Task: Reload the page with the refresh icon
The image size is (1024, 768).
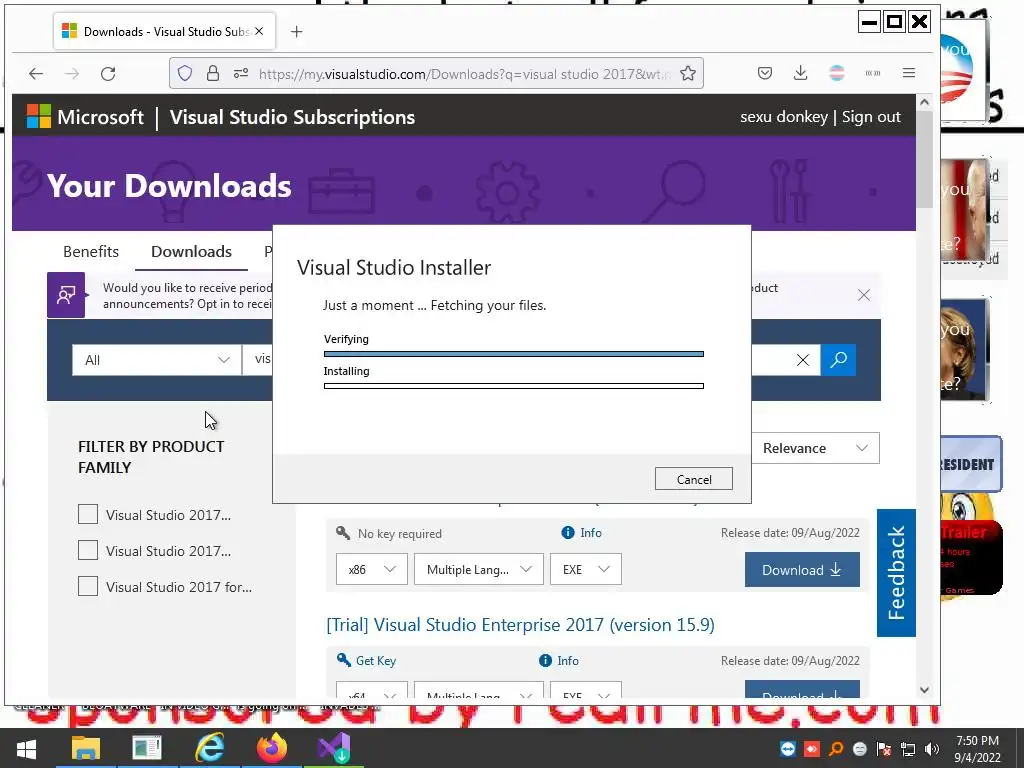Action: 108,74
